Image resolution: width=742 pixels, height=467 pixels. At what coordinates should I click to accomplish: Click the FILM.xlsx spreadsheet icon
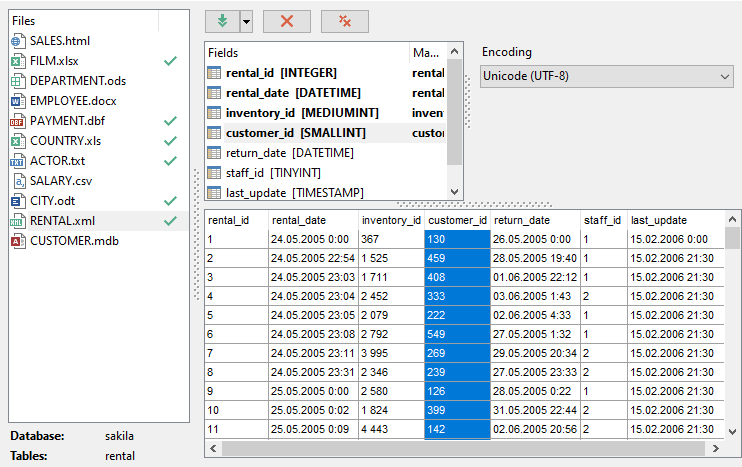pyautogui.click(x=17, y=61)
